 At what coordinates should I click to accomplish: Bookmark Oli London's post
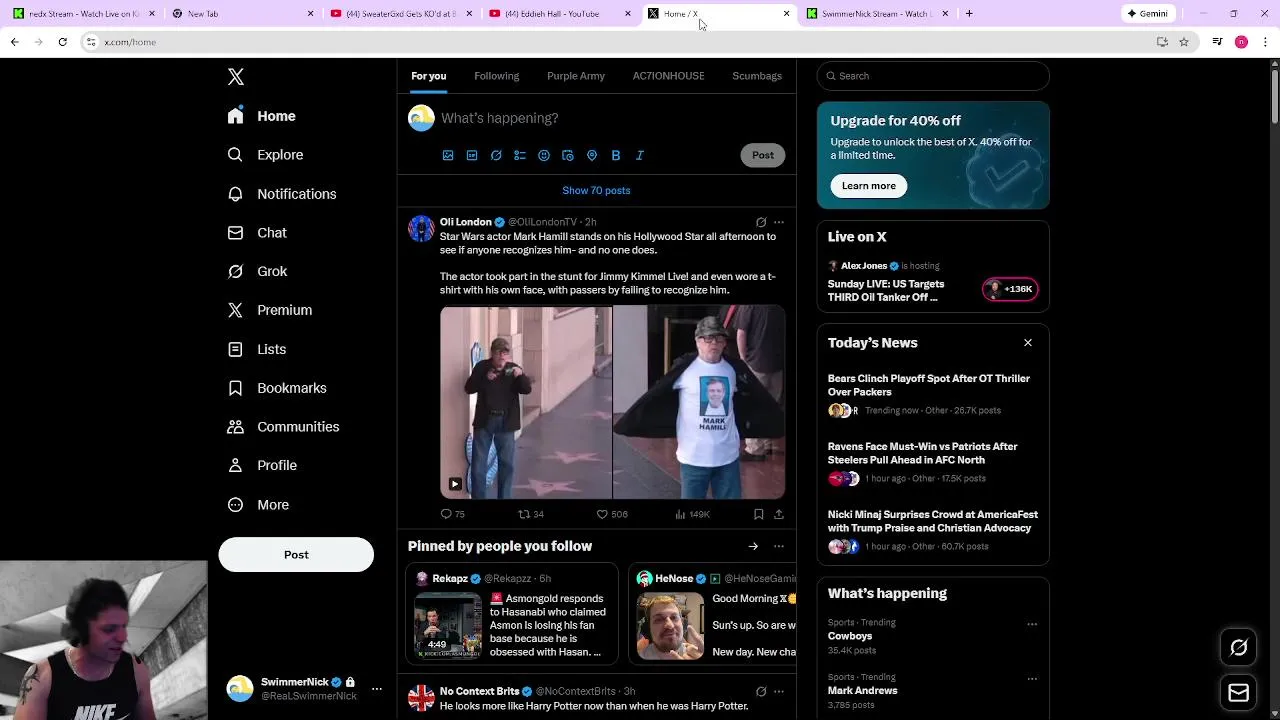(x=759, y=514)
